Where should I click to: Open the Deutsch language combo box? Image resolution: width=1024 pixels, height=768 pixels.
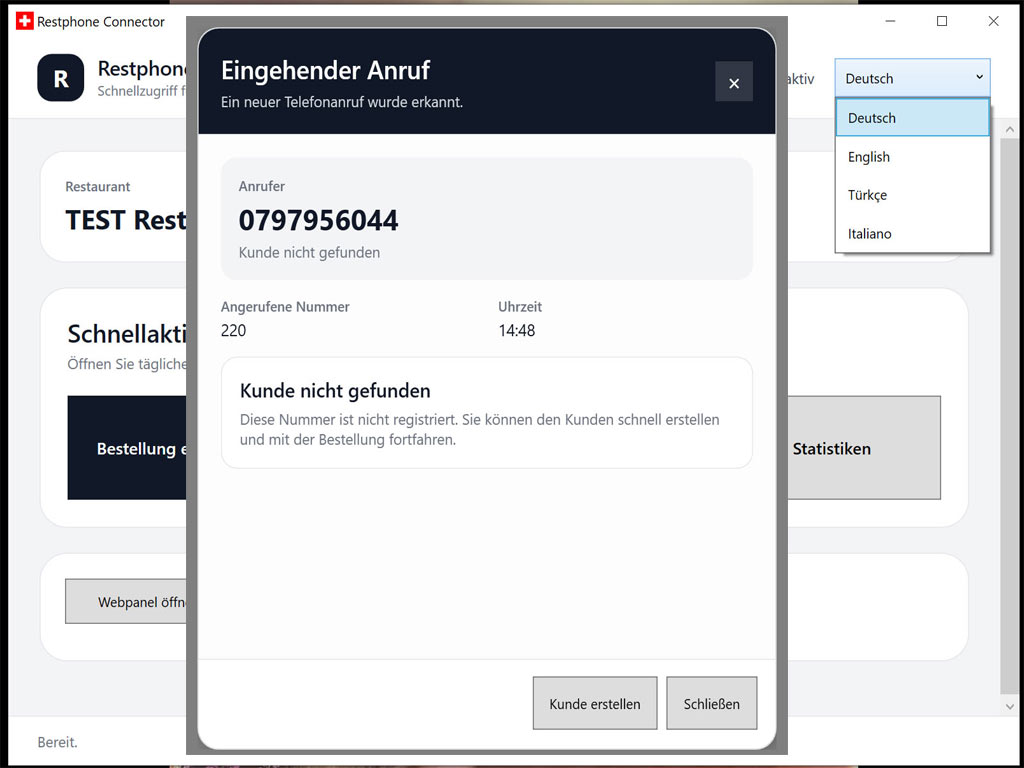(912, 78)
